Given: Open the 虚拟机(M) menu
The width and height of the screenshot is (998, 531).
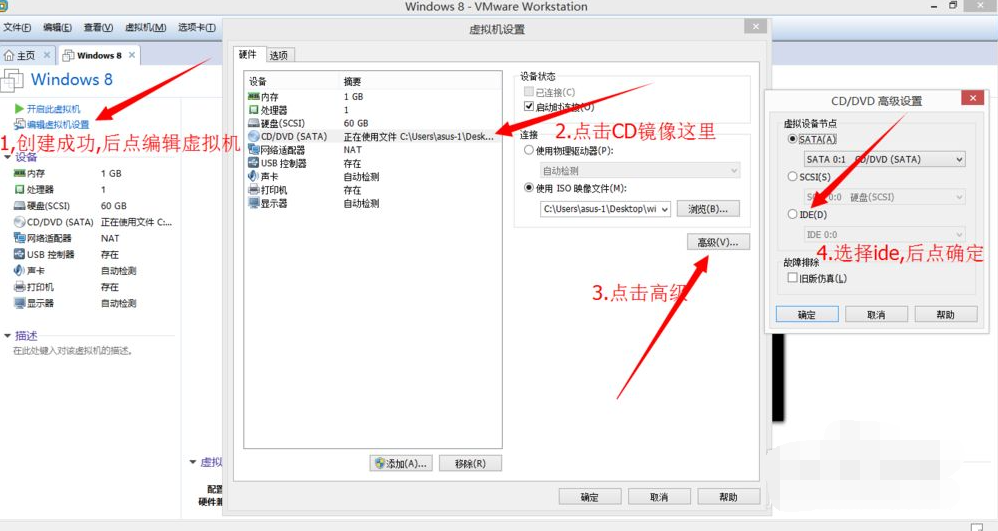Looking at the screenshot, I should tap(145, 27).
